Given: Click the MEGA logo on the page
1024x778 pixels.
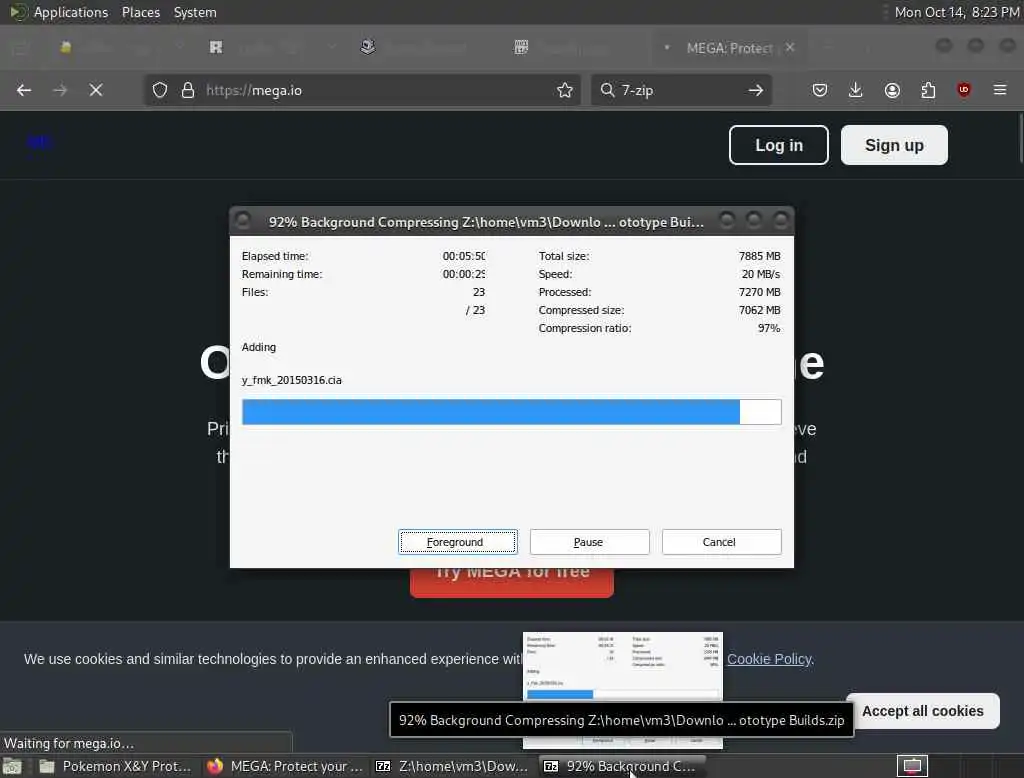Looking at the screenshot, I should [x=39, y=142].
